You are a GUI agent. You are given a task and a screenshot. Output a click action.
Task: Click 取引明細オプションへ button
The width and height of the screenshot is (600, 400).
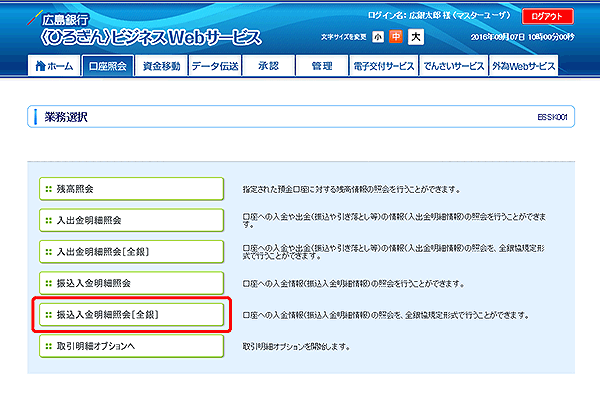[131, 346]
